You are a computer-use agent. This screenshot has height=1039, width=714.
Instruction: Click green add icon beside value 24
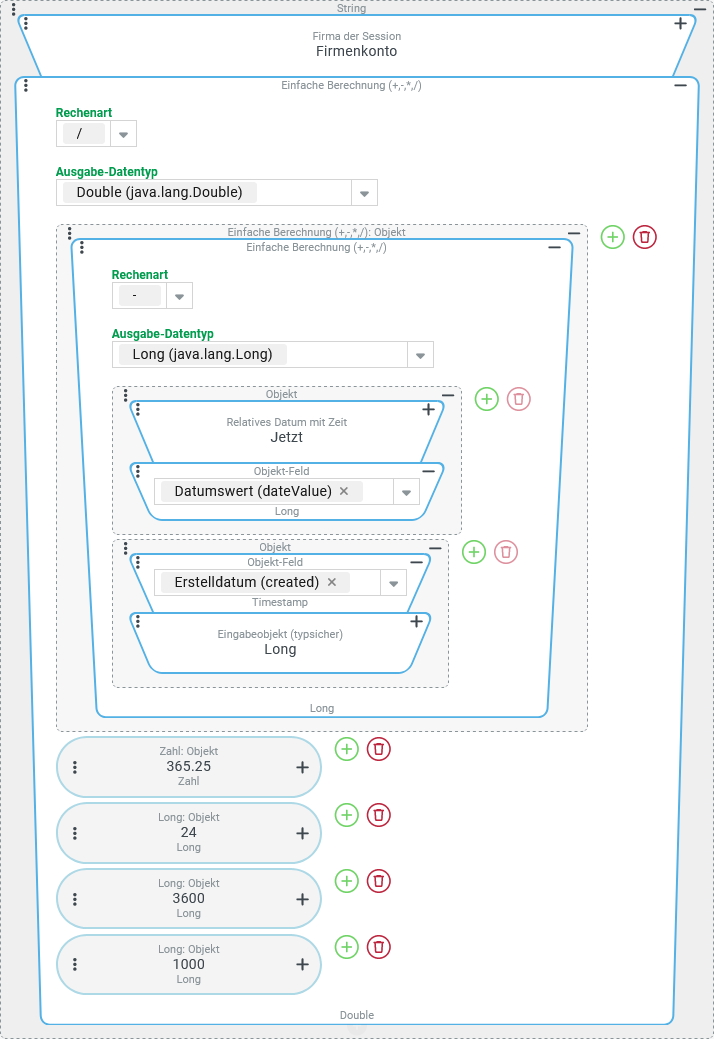click(346, 815)
